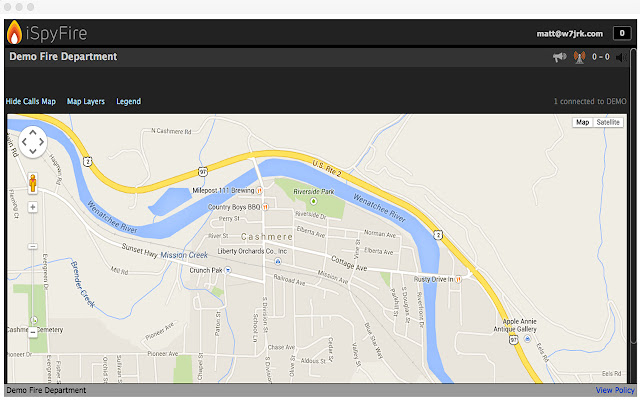The width and height of the screenshot is (640, 400).
Task: Click the Country Boys BBQ restaurant marker
Action: pos(265,207)
